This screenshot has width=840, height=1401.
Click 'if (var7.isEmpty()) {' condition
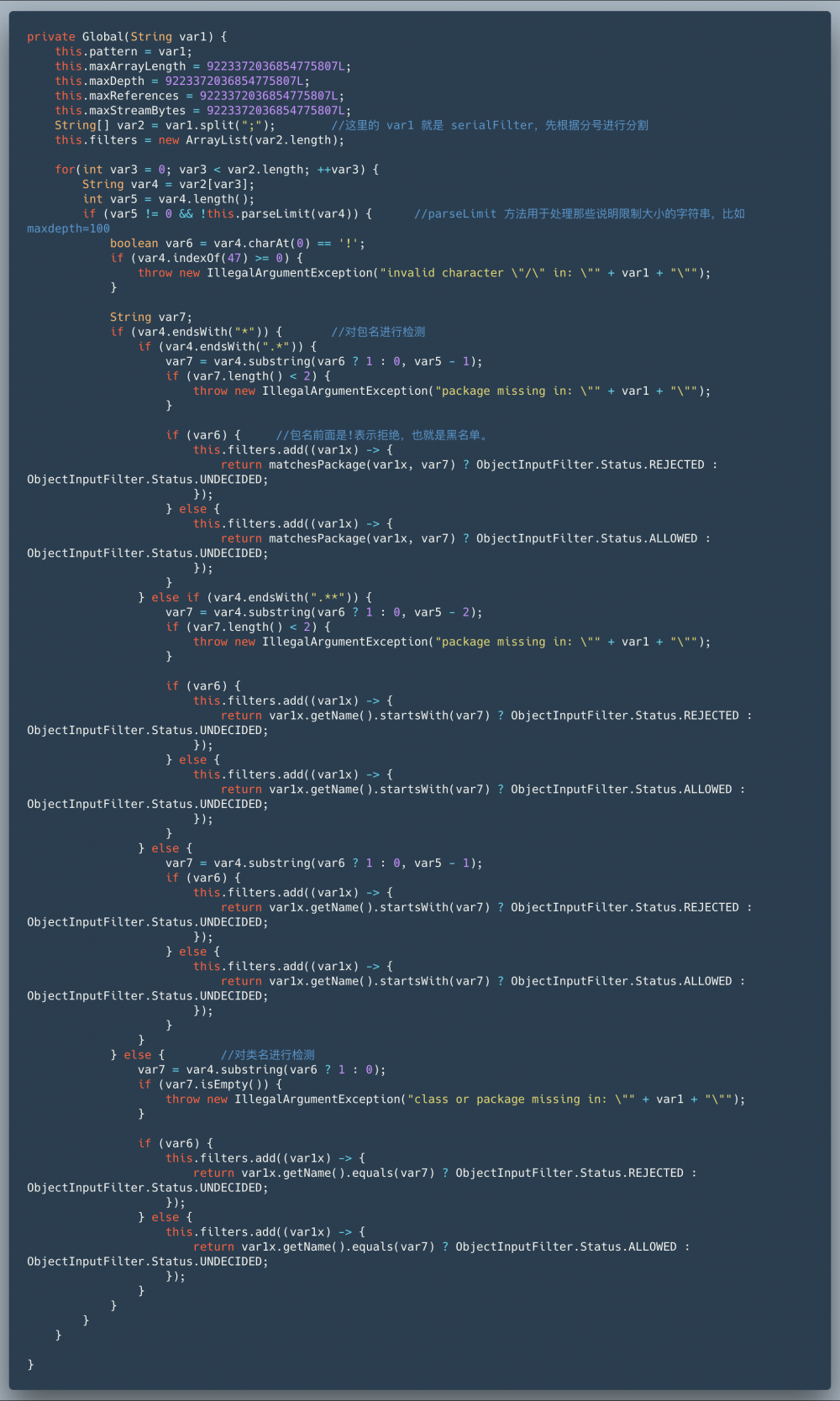click(x=210, y=1085)
